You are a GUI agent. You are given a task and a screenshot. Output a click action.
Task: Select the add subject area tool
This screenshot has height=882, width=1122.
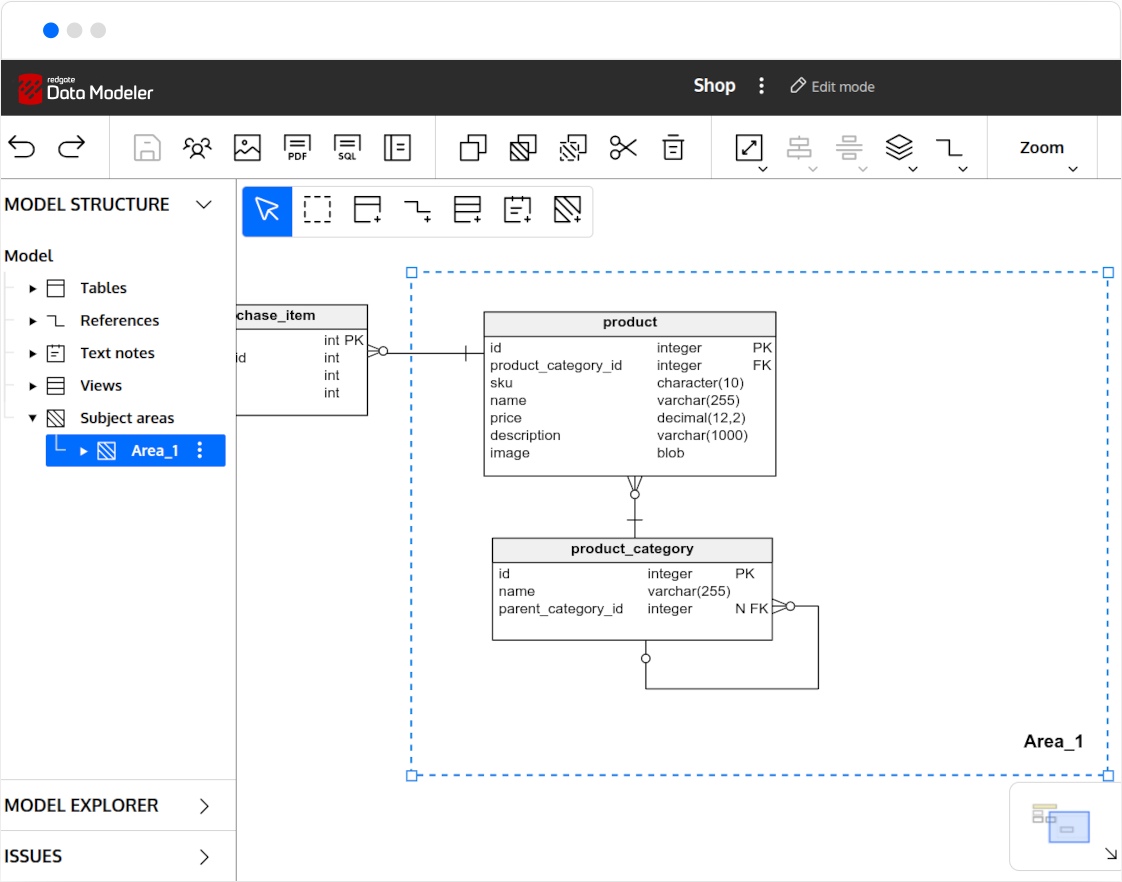[x=567, y=210]
